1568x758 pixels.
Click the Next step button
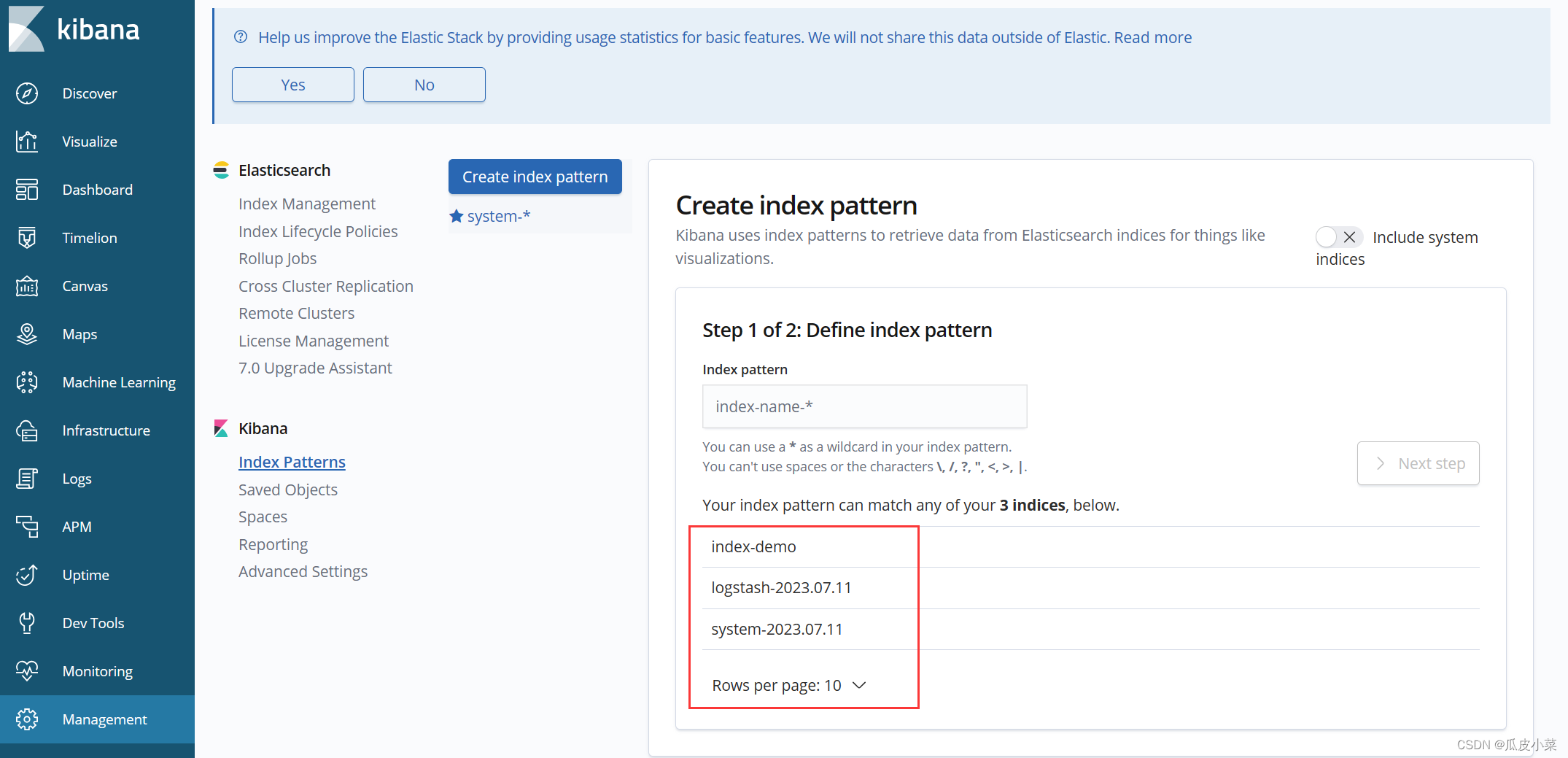tap(1418, 463)
